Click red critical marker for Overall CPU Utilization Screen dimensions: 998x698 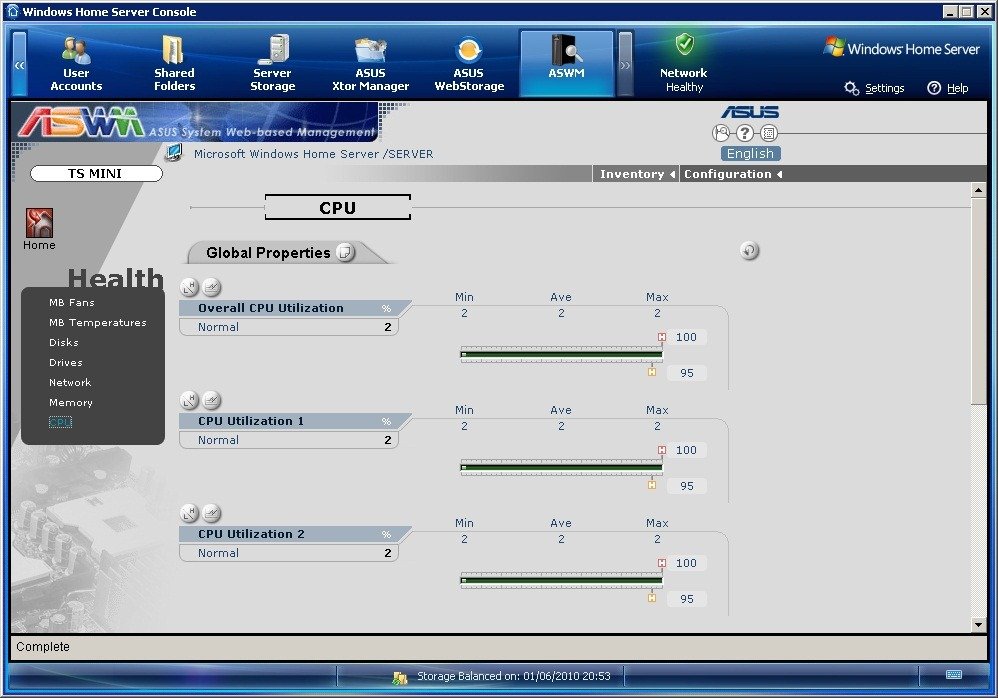coord(662,337)
